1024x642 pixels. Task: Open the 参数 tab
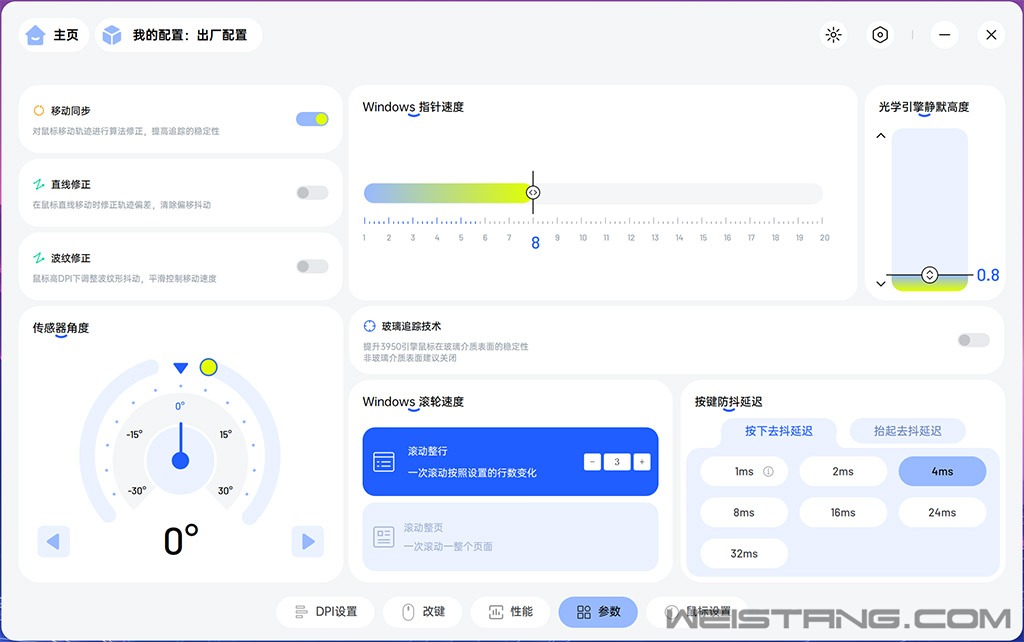click(598, 611)
